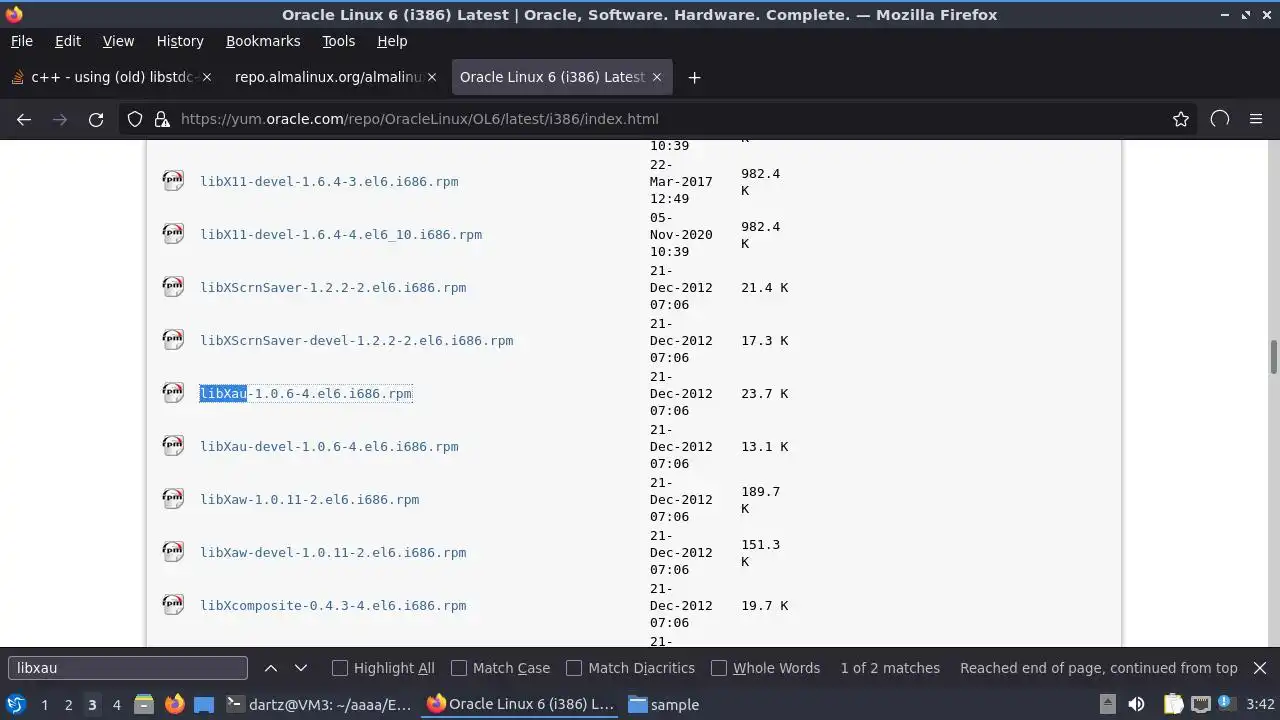Viewport: 1280px width, 720px height.
Task: Open the file manager taskbar launcher
Action: tap(143, 704)
